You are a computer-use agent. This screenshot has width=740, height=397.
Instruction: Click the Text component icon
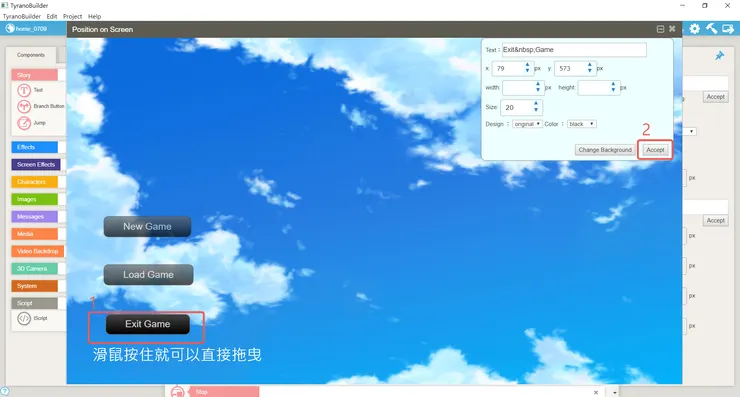(24, 90)
